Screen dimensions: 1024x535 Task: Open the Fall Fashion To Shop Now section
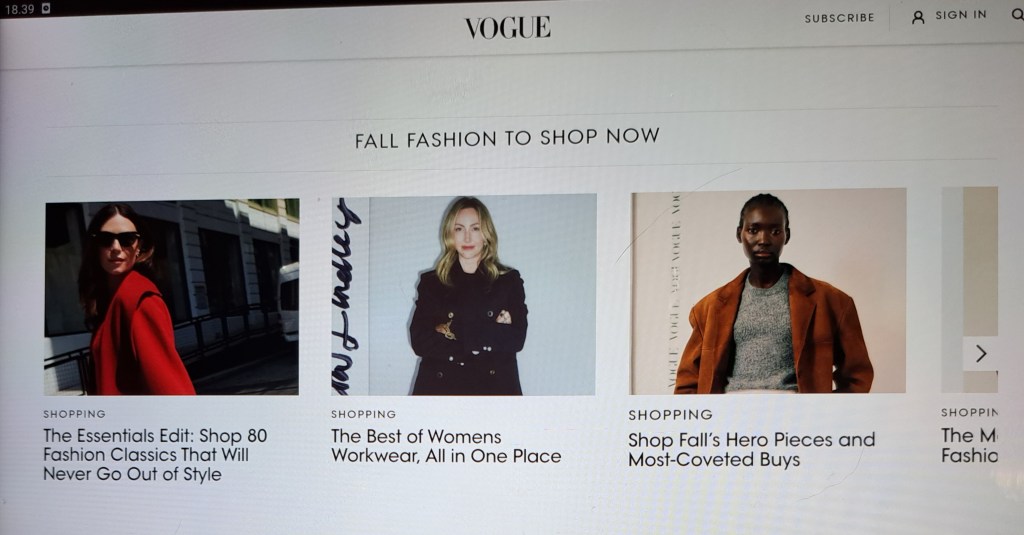[x=507, y=138]
